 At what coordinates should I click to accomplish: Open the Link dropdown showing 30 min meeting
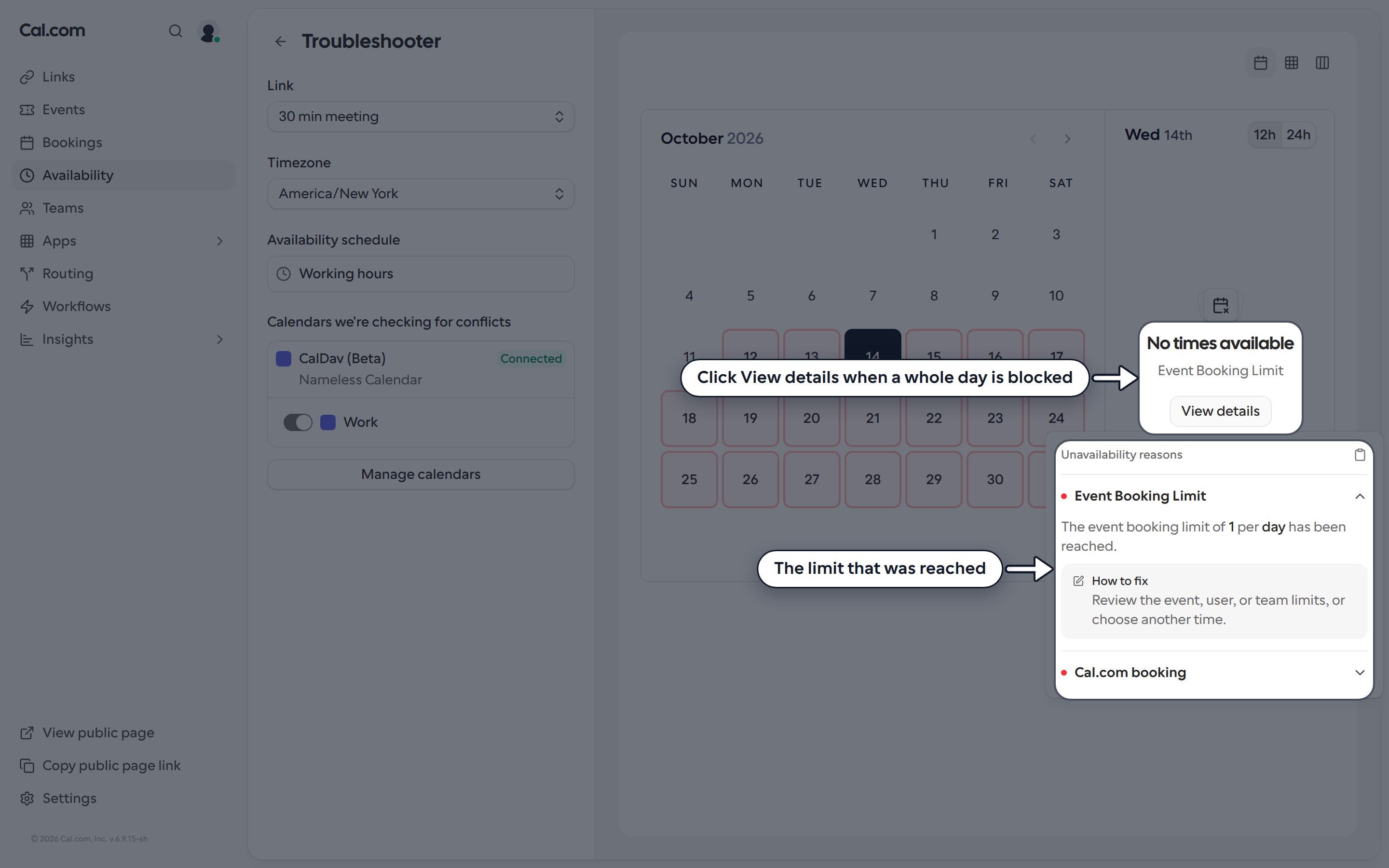click(421, 117)
